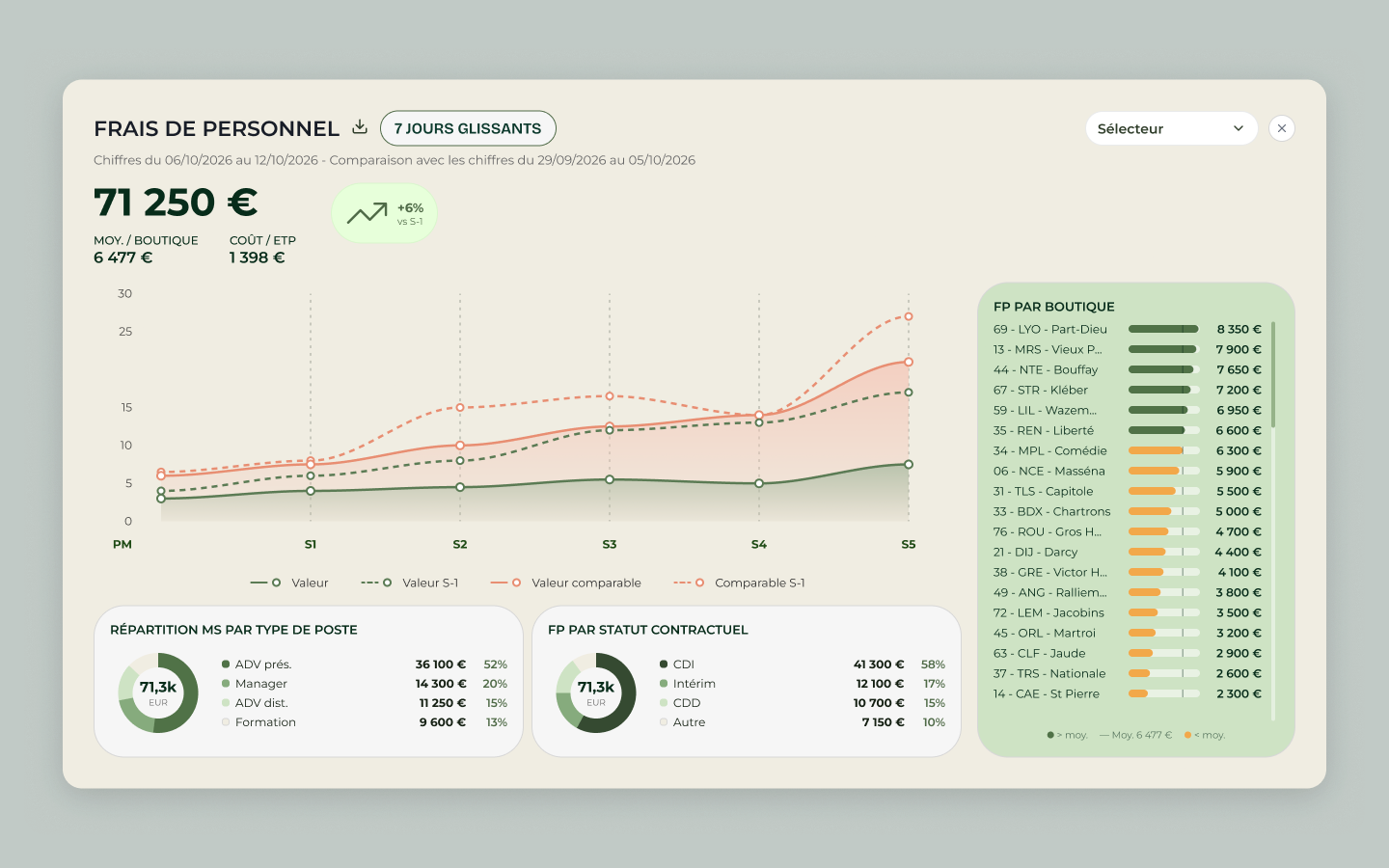The image size is (1389, 868).
Task: Toggle the Valeur comparable legend series
Action: point(566,583)
